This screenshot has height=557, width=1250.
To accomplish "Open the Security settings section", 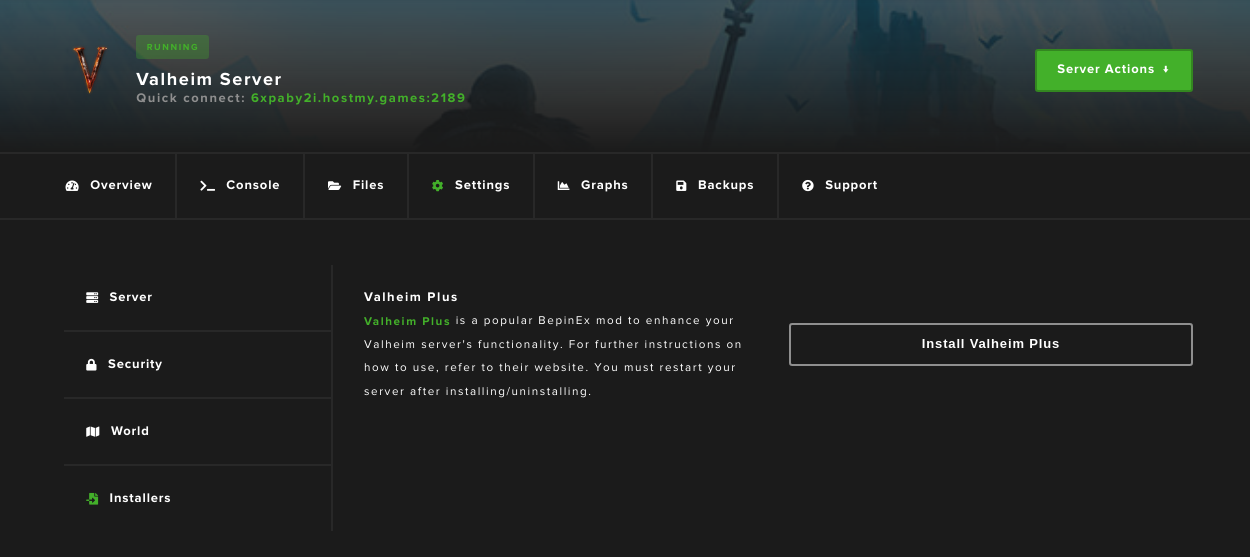I will 197,365.
